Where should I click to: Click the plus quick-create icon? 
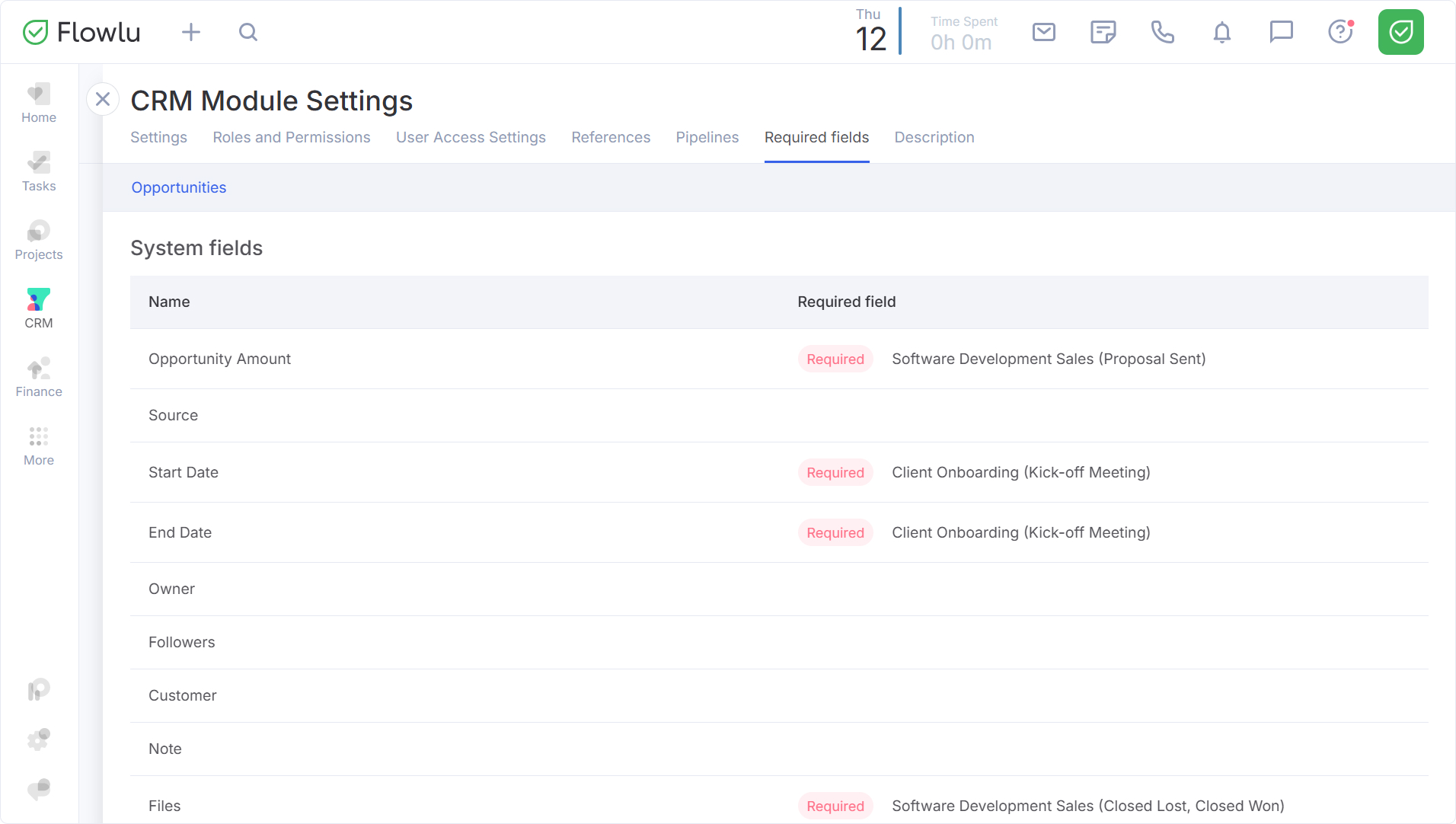coord(191,32)
